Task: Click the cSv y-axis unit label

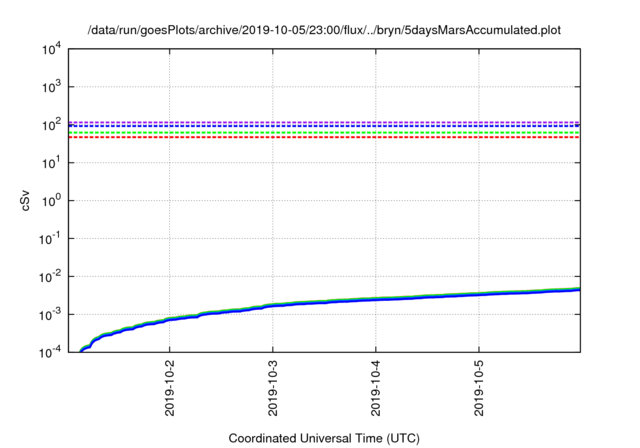Action: 25,200
